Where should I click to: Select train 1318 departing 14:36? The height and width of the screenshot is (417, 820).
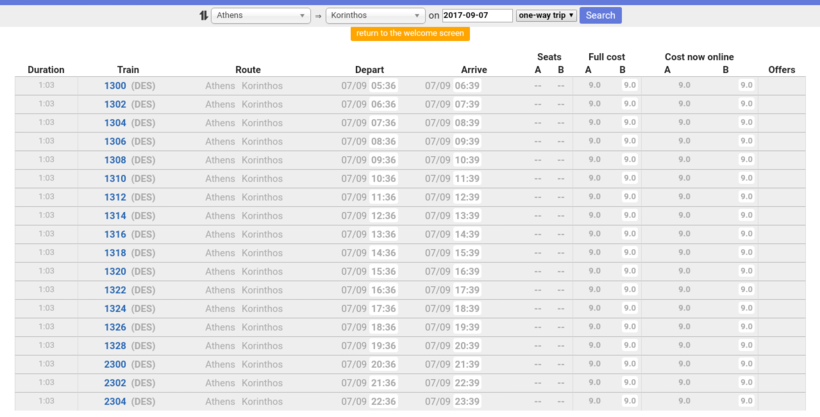pyautogui.click(x=115, y=253)
